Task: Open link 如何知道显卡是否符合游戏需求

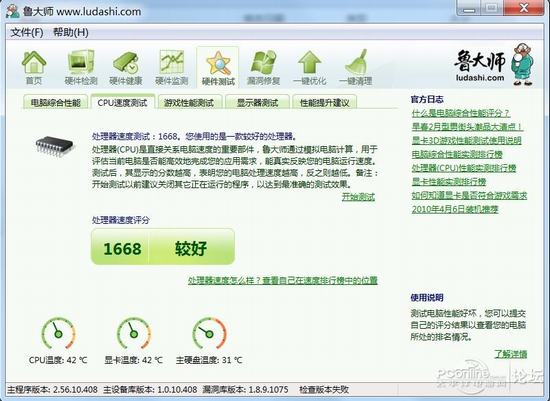Action: [469, 195]
